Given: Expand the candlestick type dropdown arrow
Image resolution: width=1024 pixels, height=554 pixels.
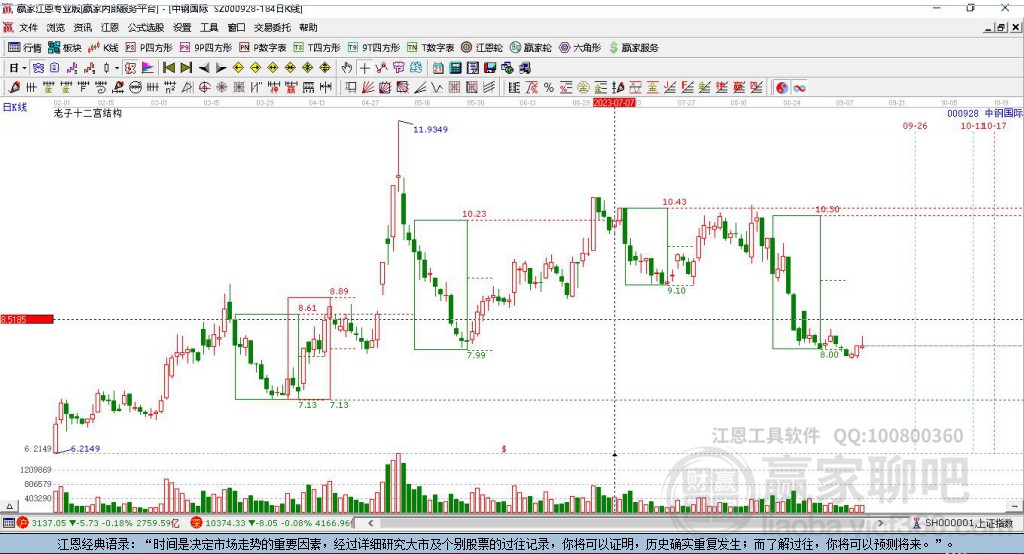Looking at the screenshot, I should (x=117, y=68).
